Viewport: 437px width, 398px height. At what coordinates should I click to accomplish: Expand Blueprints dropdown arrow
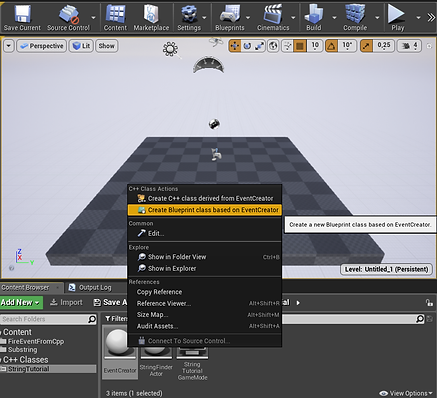pos(248,17)
